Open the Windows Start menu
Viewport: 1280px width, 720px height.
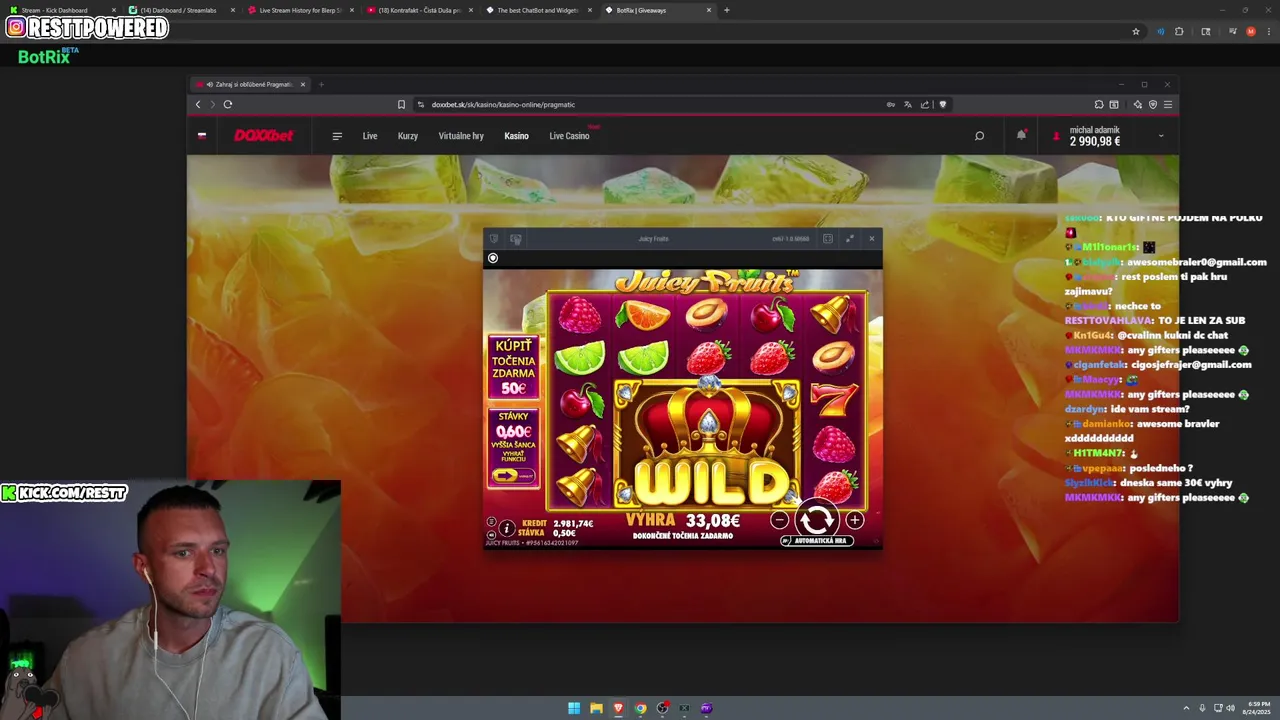click(x=574, y=708)
